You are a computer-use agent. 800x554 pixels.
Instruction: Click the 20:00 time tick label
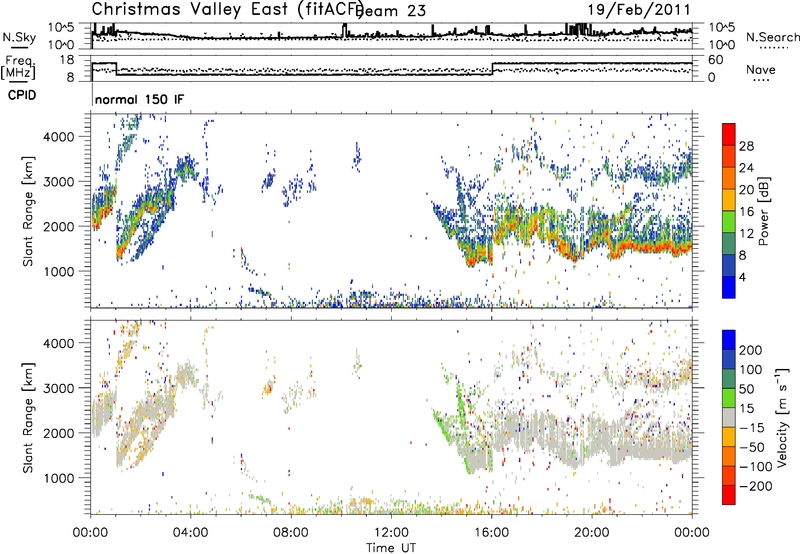[x=592, y=533]
